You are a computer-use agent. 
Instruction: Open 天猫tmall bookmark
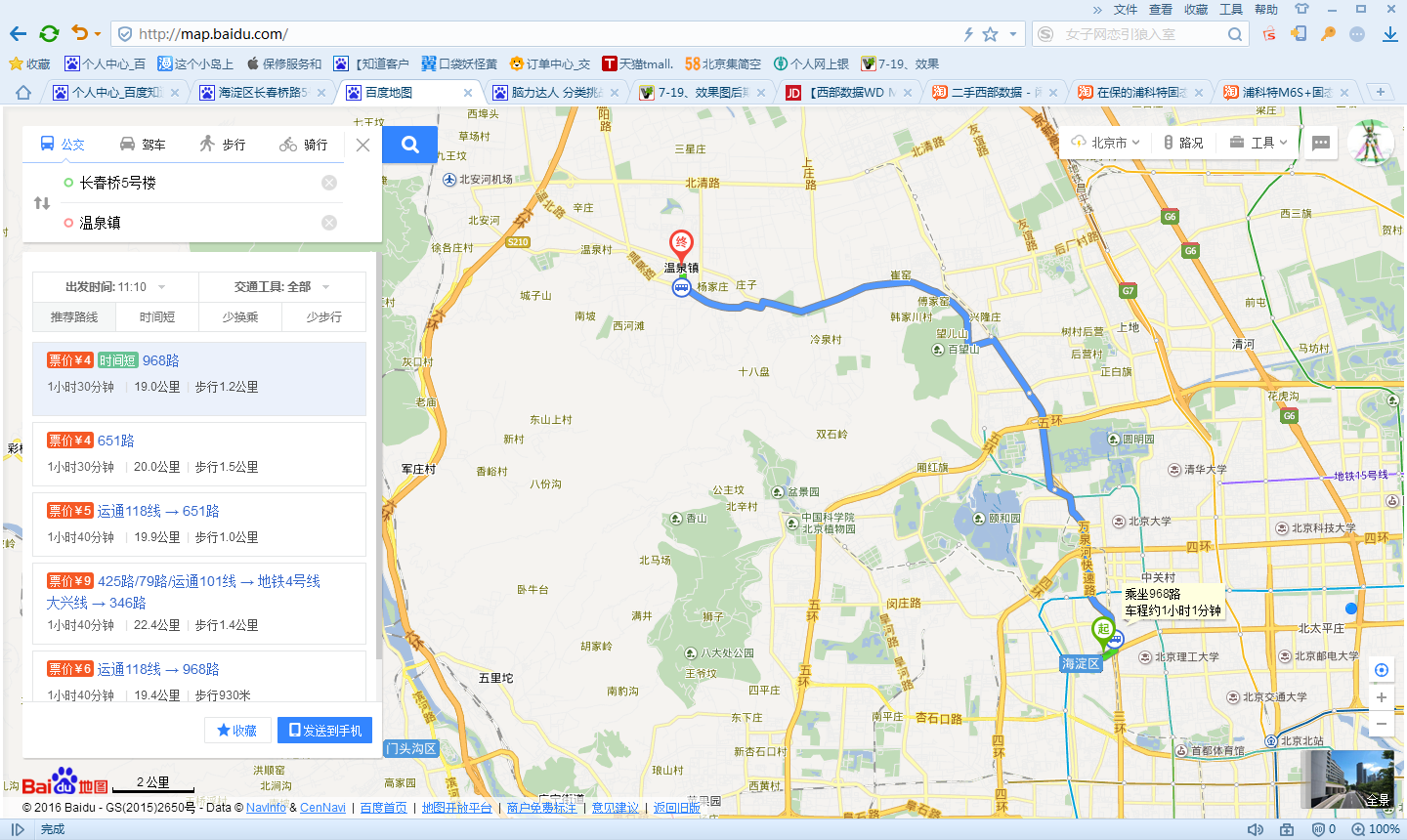(637, 63)
